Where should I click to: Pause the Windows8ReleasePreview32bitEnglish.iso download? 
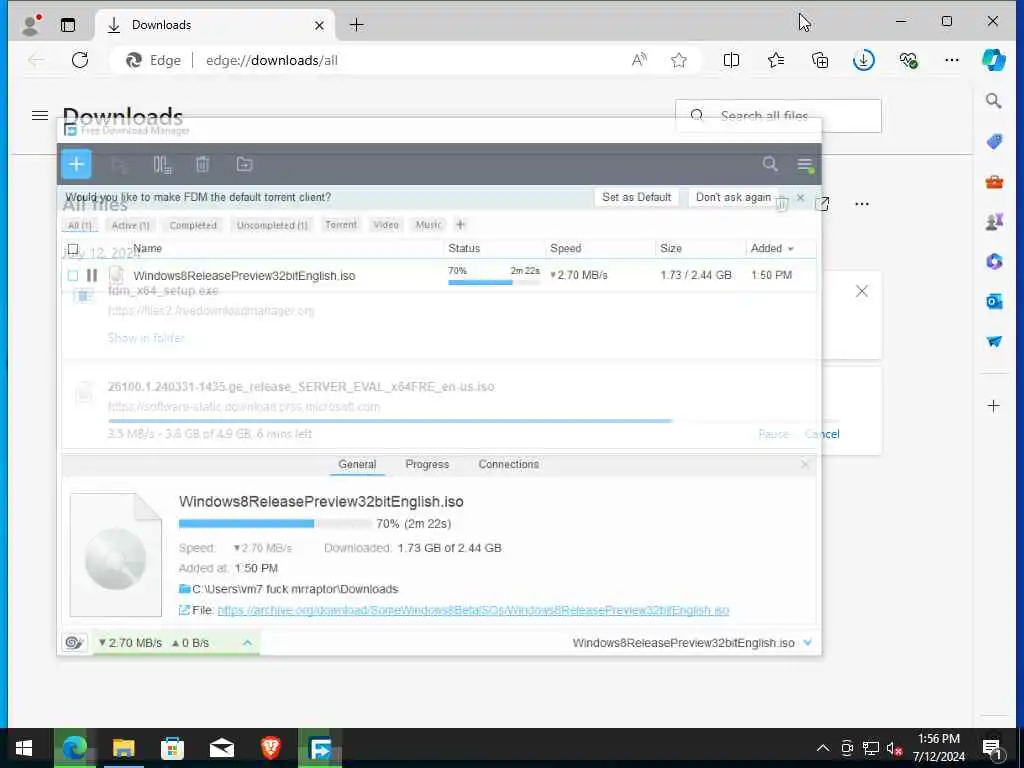click(x=92, y=276)
